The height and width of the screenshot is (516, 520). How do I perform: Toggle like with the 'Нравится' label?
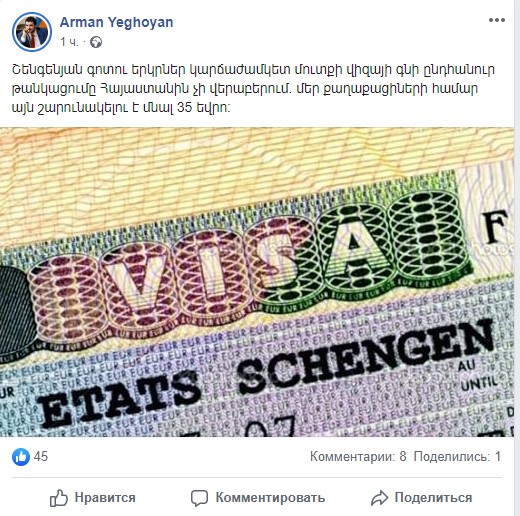click(x=105, y=498)
